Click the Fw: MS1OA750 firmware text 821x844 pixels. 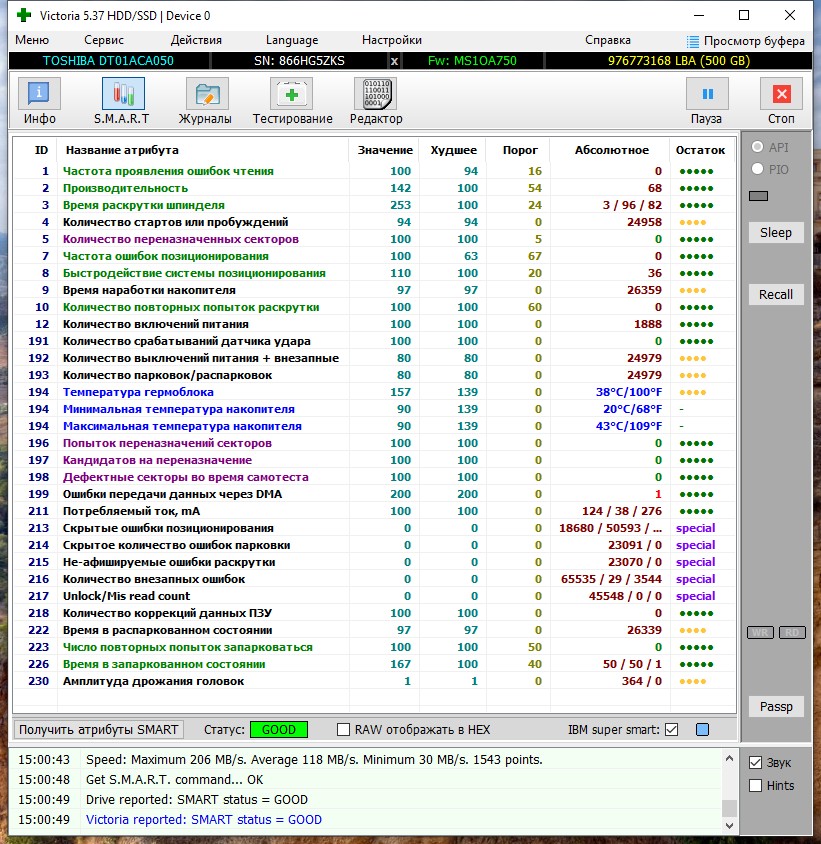pos(472,61)
